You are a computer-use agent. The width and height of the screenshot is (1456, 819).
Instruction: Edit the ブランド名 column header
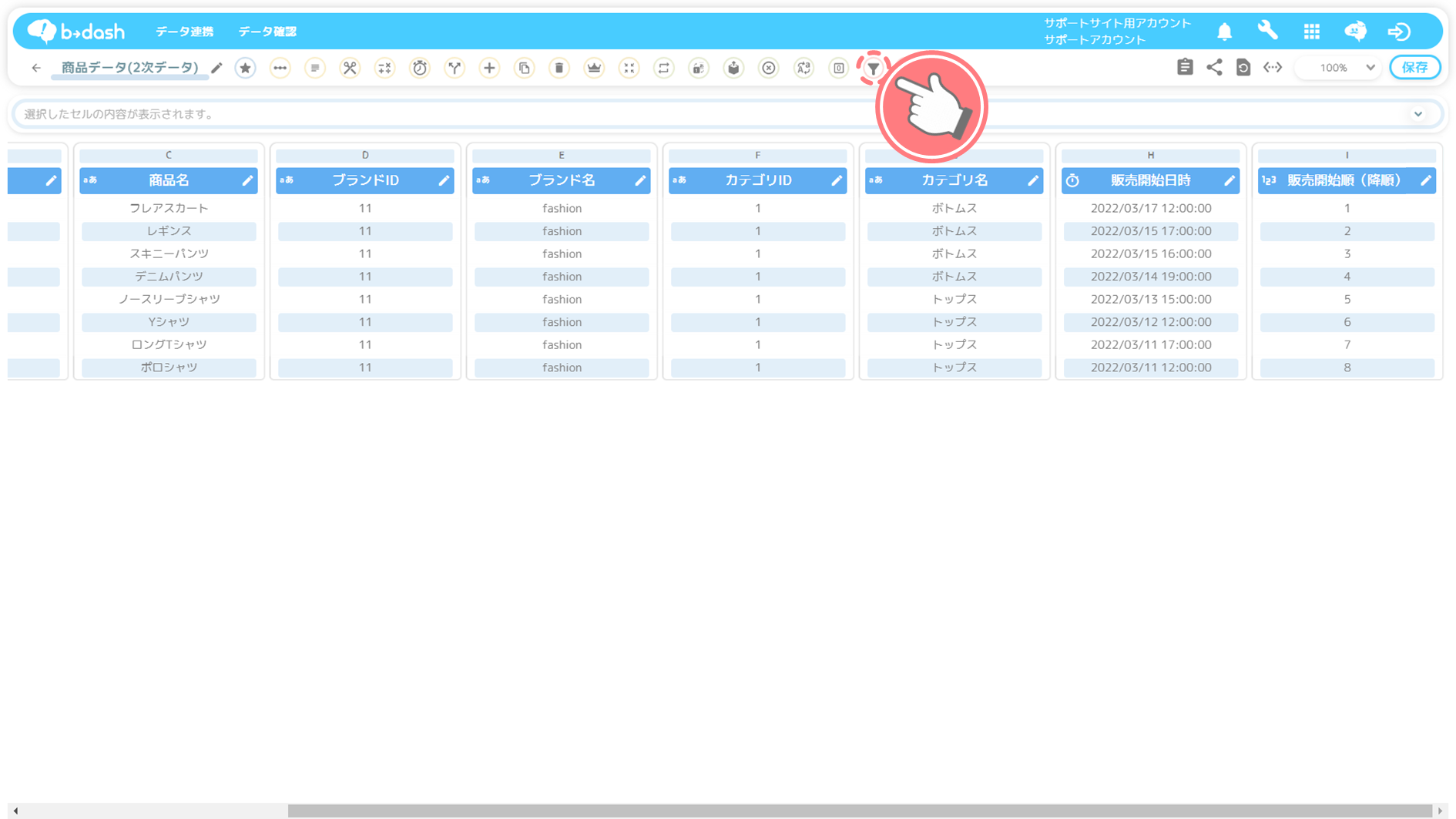click(x=639, y=180)
